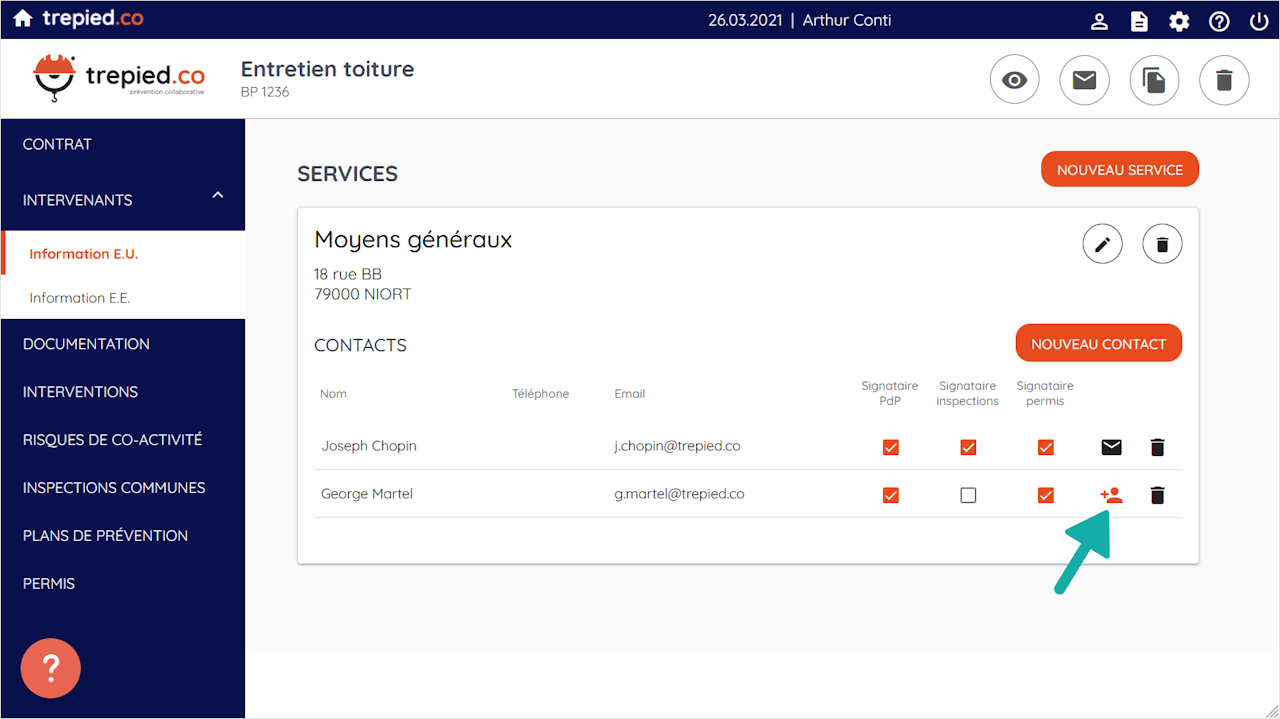This screenshot has width=1280, height=719.
Task: Invite George Martel with add-person icon
Action: click(x=1111, y=494)
